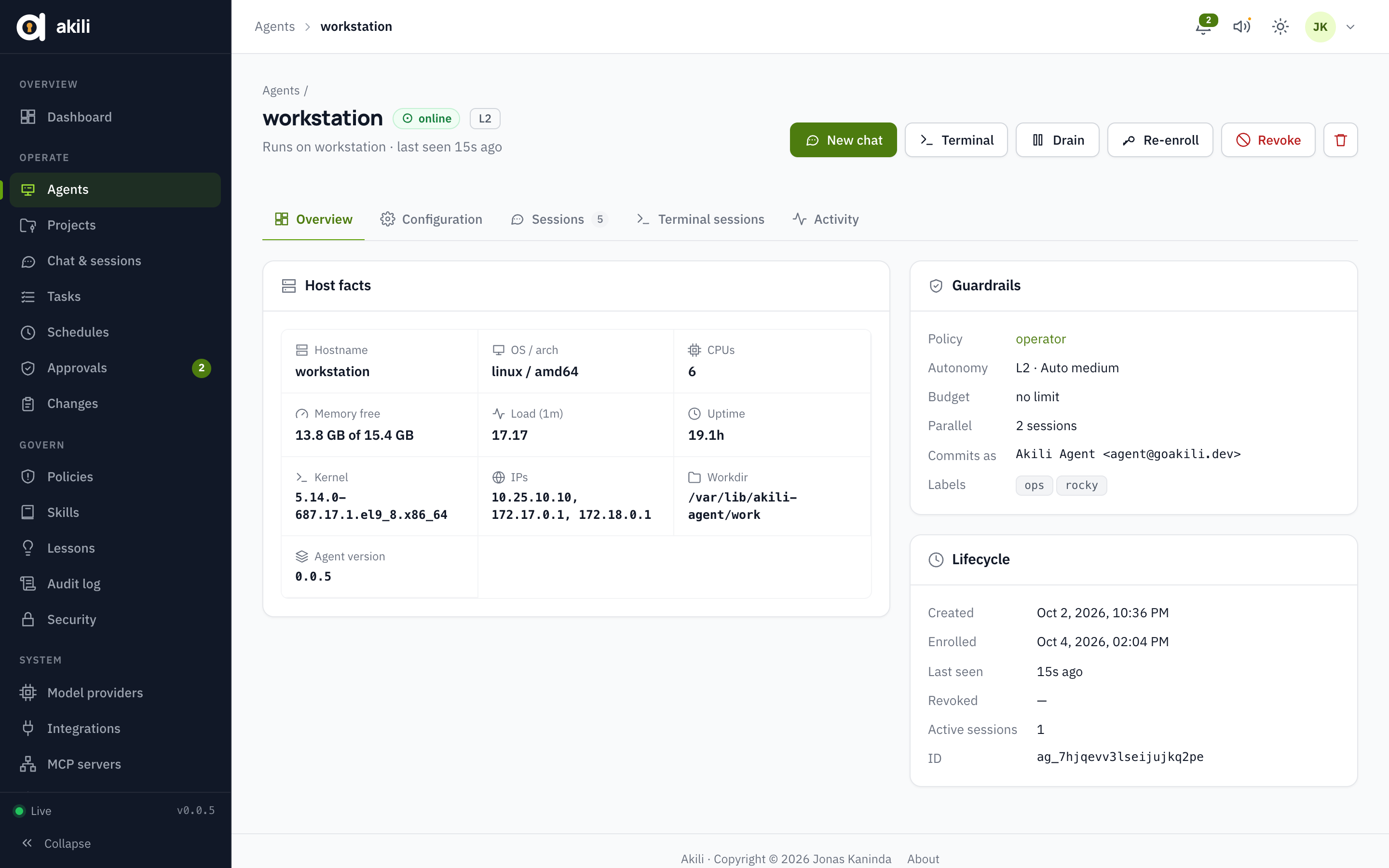1389x868 pixels.
Task: Open Chat & sessions page
Action: pos(115,260)
